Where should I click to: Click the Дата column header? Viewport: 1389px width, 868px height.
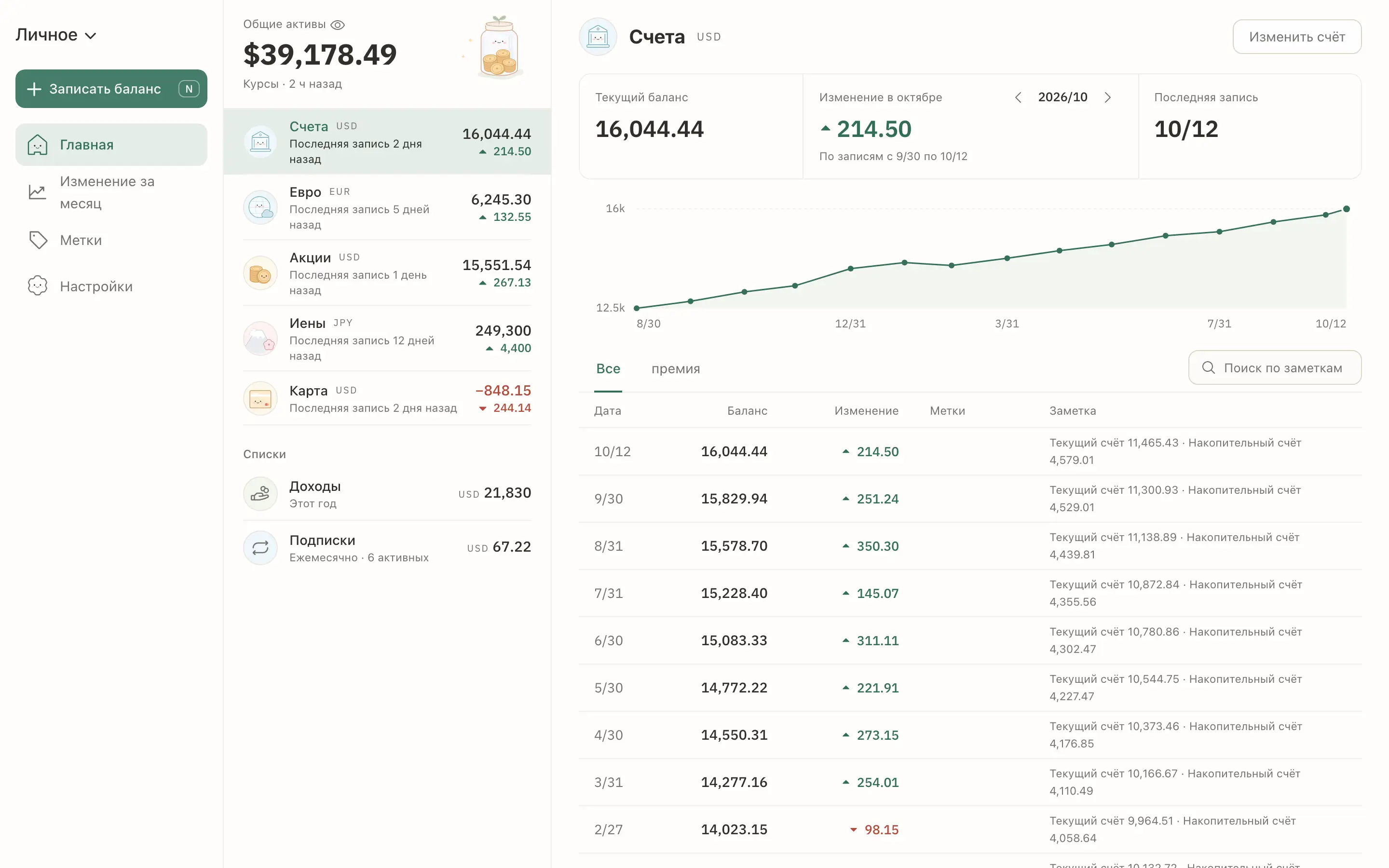point(607,410)
